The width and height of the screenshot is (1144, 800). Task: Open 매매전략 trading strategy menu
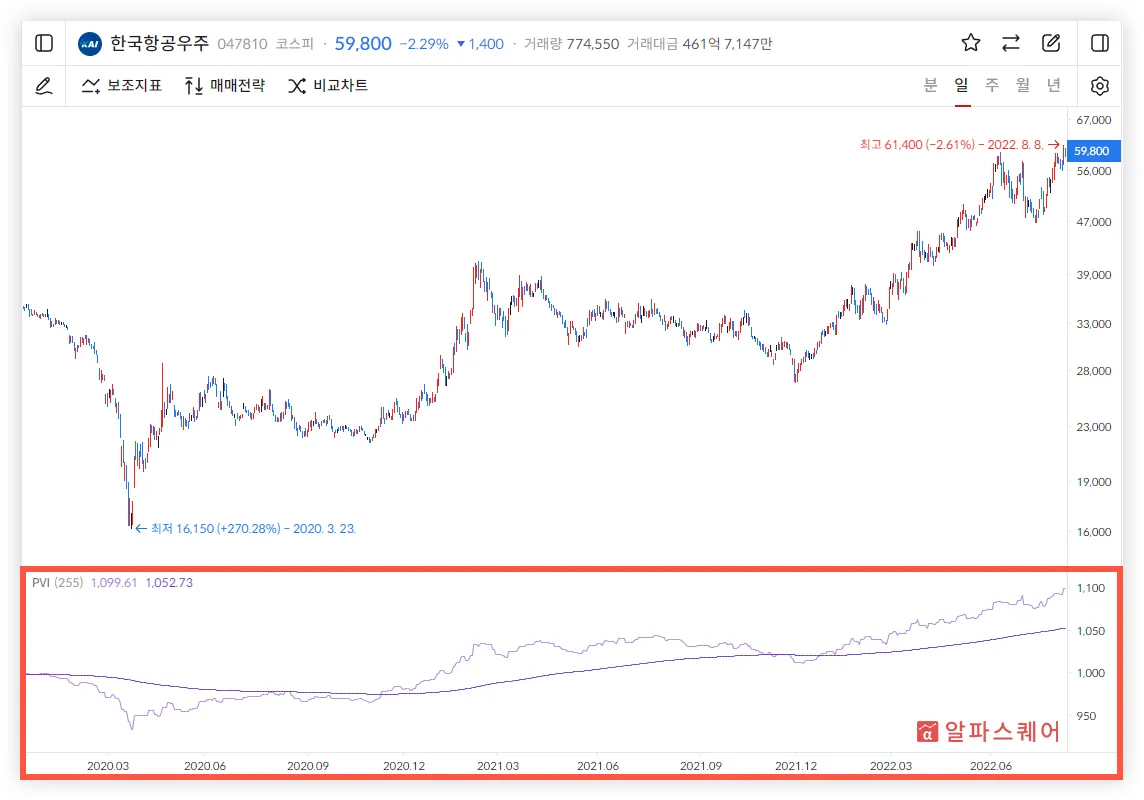(x=224, y=86)
